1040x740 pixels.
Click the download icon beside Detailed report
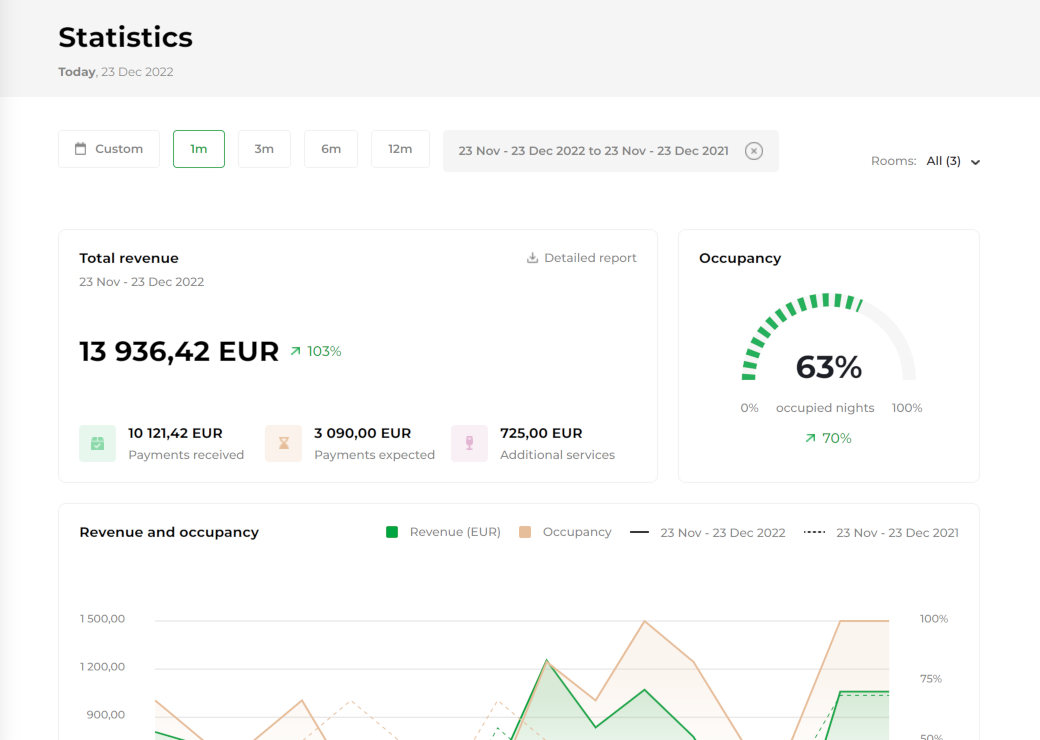pos(532,258)
